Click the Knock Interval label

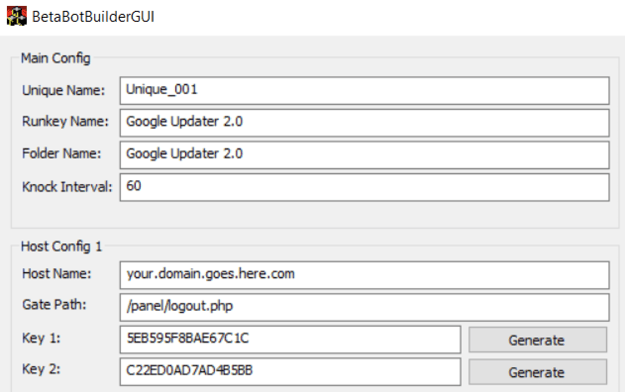67,187
